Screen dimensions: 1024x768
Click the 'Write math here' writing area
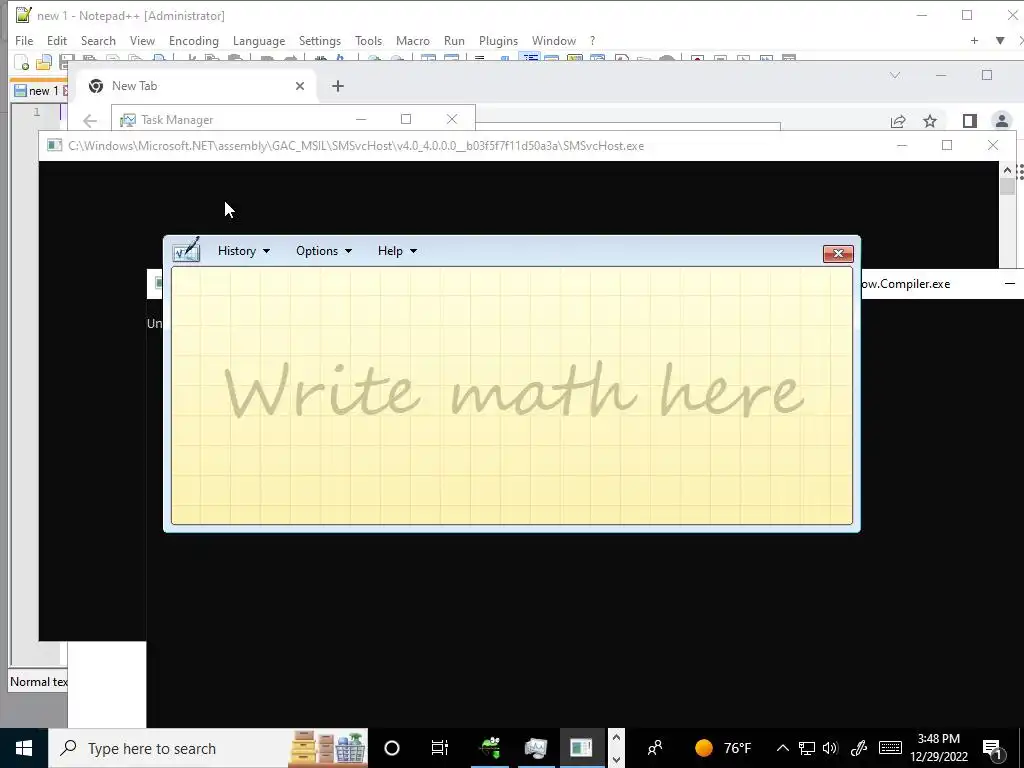click(x=512, y=396)
